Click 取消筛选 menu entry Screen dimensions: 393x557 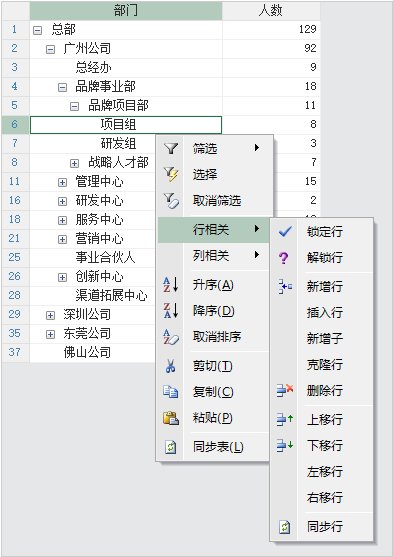[214, 200]
